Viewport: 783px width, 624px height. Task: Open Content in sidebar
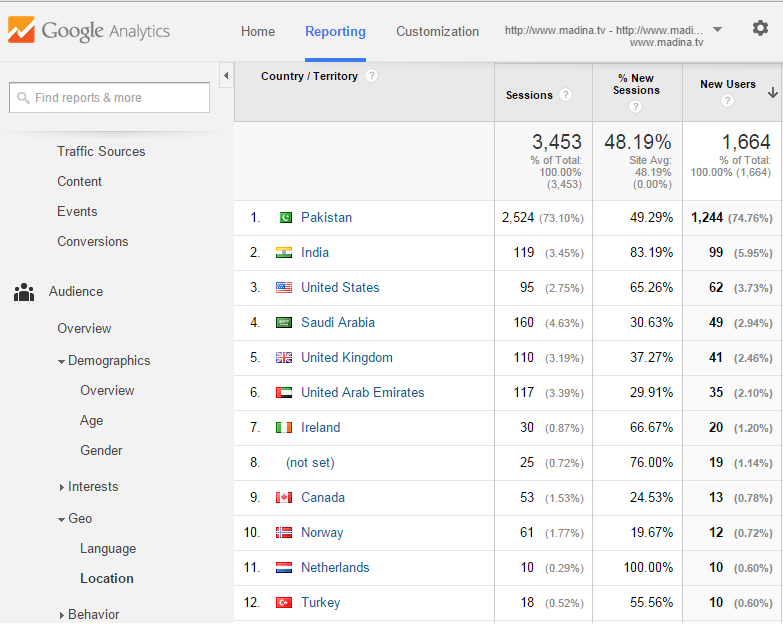pyautogui.click(x=79, y=181)
